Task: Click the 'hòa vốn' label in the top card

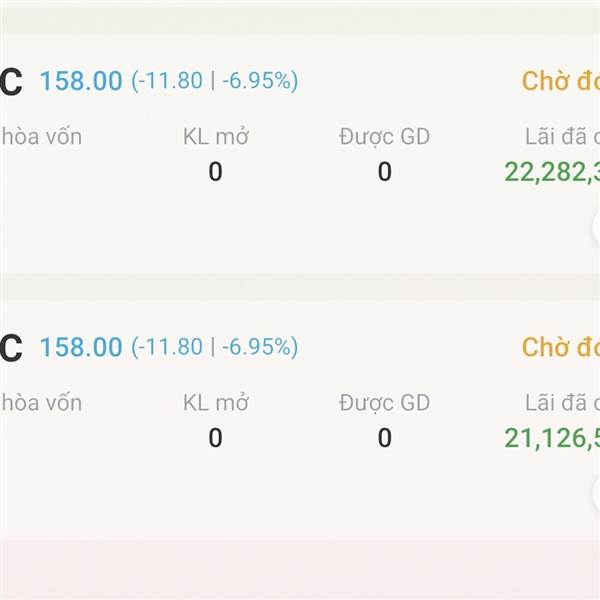Action: 41,137
